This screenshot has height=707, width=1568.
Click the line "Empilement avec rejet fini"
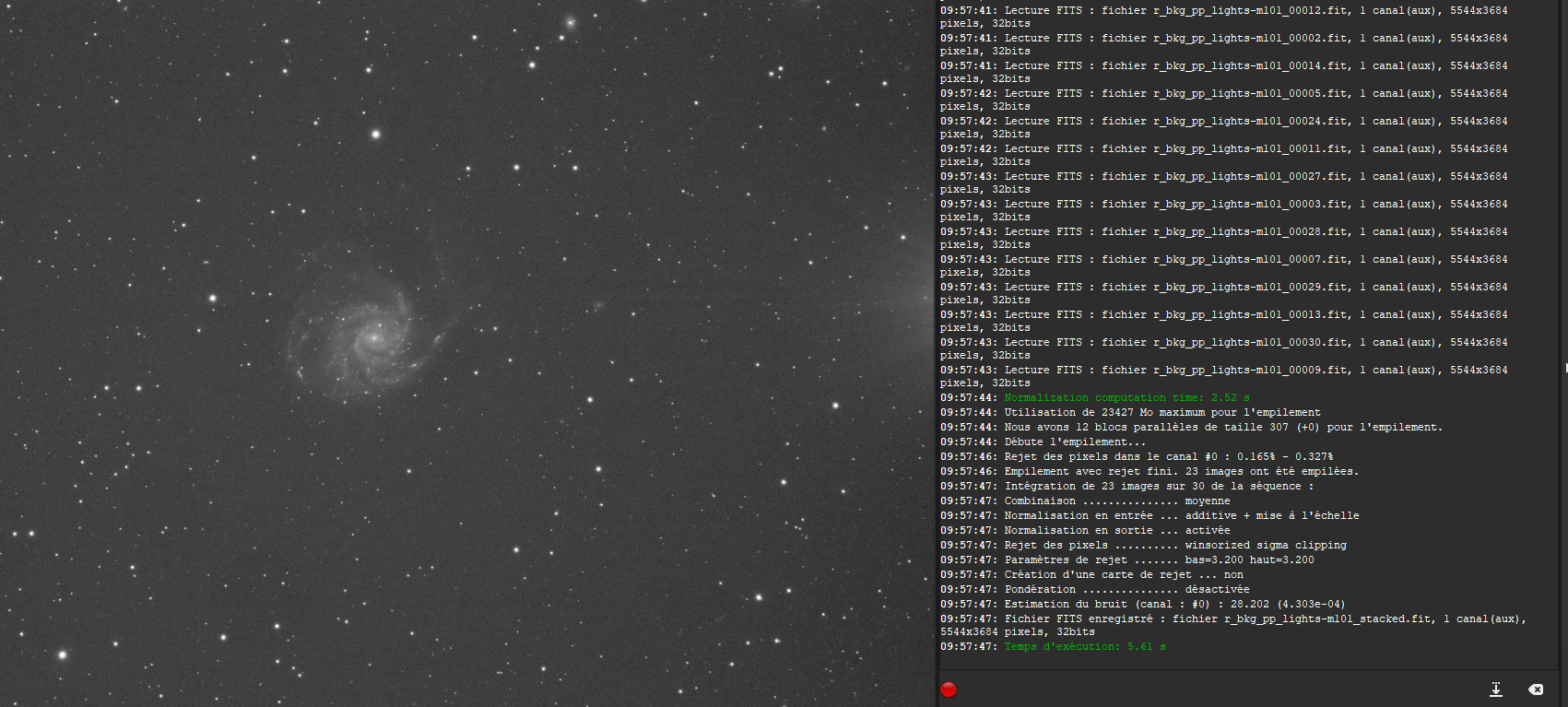click(1149, 472)
